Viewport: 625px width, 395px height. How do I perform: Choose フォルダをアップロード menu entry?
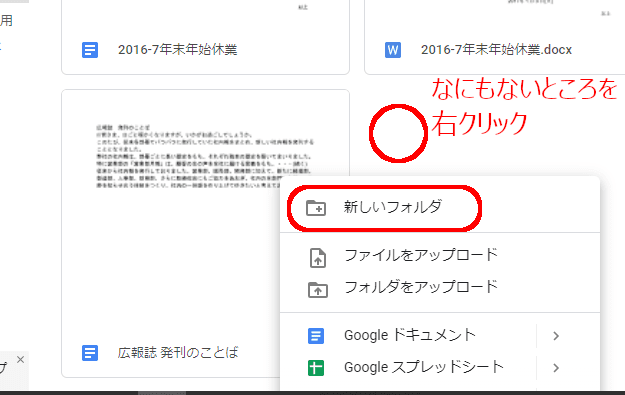[x=440, y=288]
